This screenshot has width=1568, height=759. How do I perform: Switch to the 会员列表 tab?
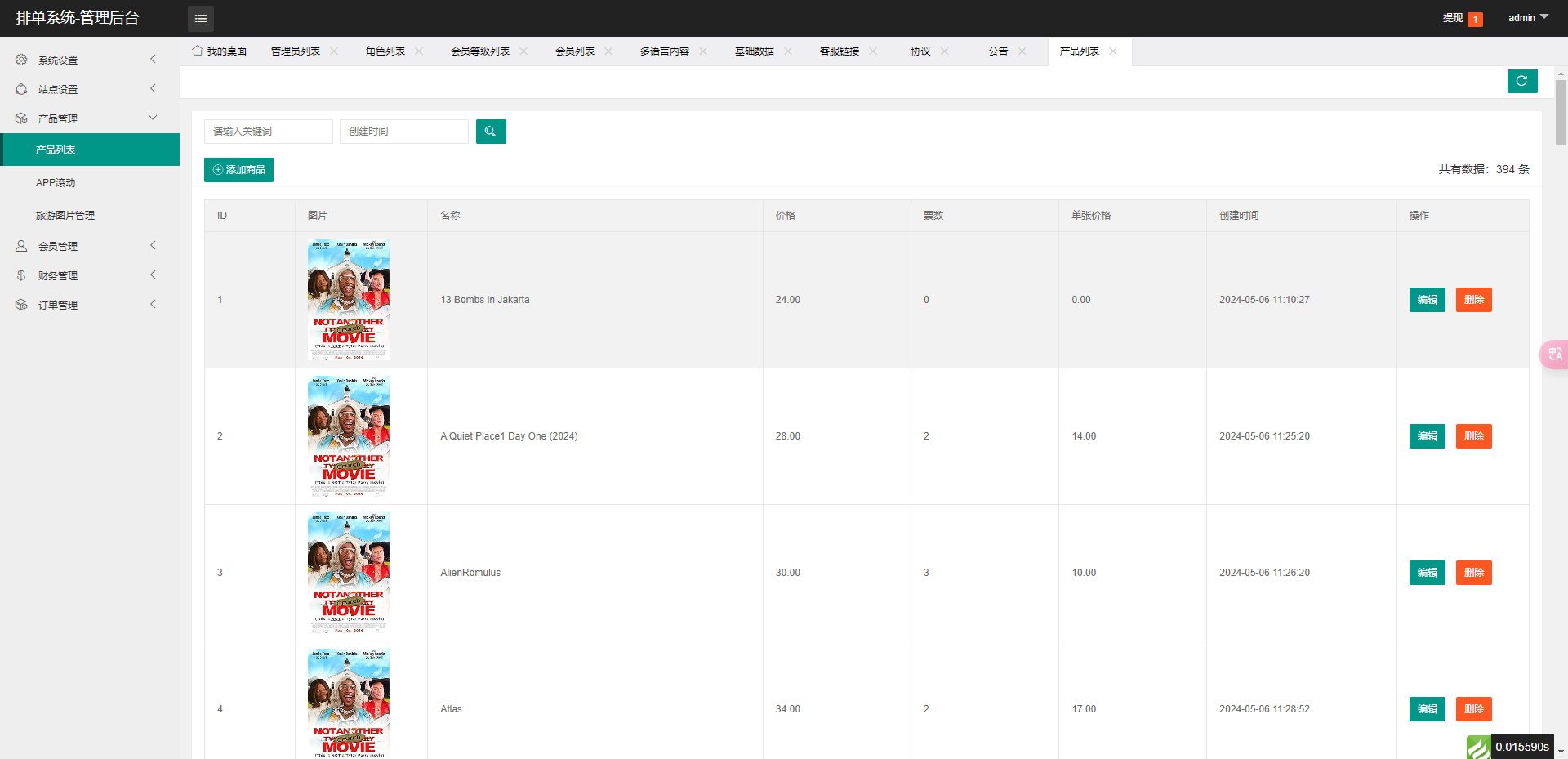click(575, 51)
